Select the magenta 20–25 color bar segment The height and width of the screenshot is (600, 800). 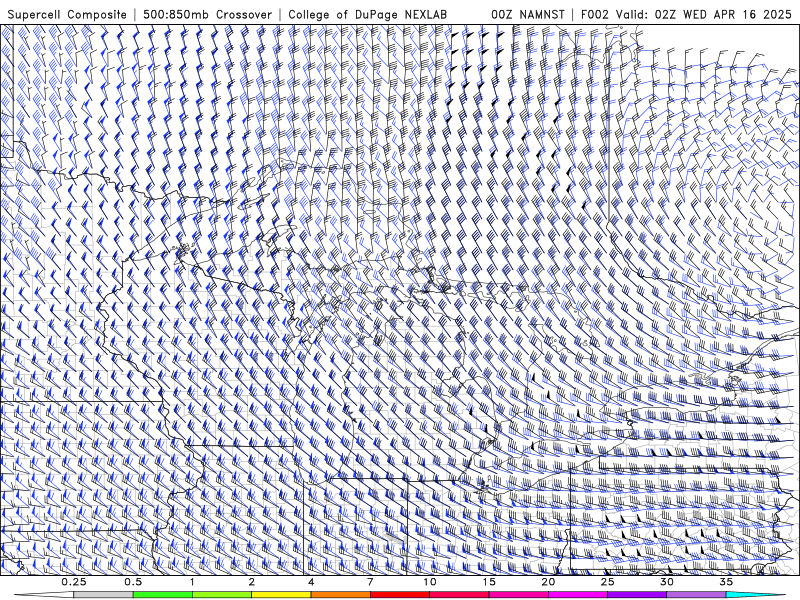pos(578,595)
